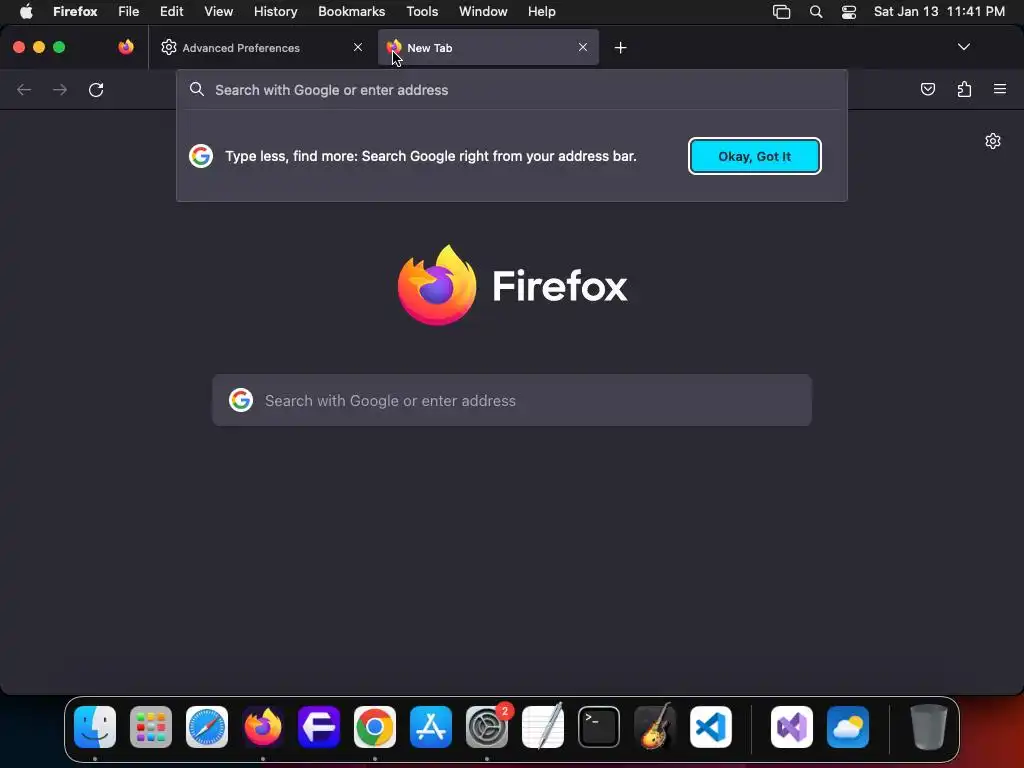Open the weather cloud app in the Dock

pos(848,727)
